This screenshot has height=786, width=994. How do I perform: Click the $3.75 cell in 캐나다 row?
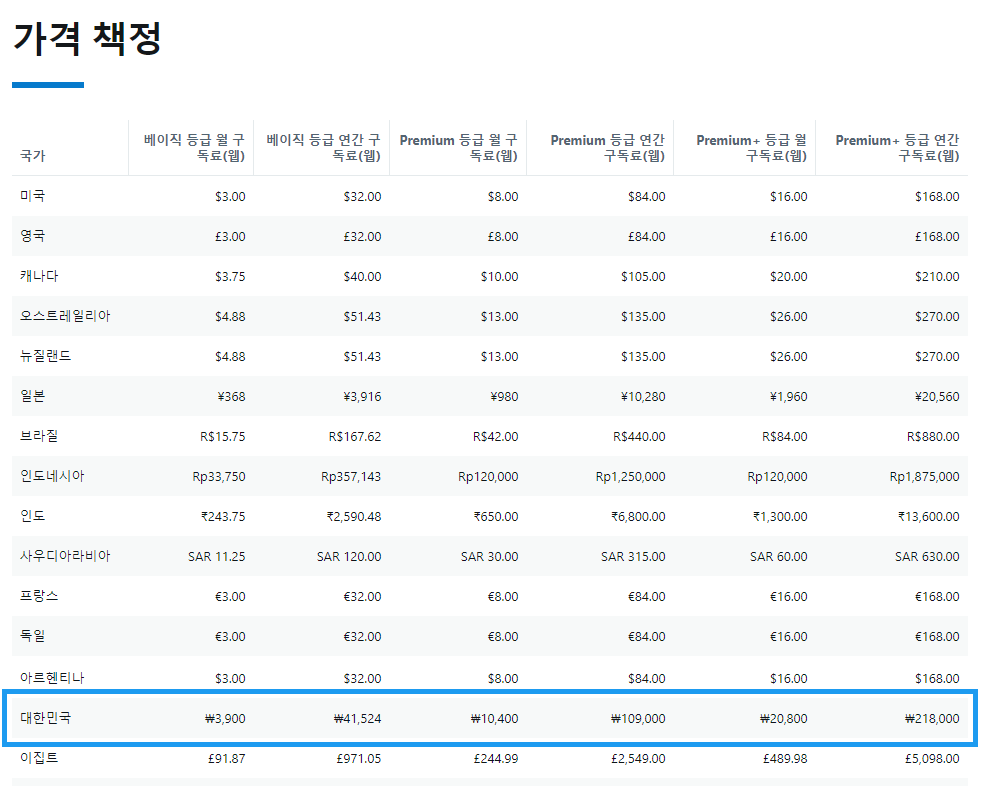230,276
